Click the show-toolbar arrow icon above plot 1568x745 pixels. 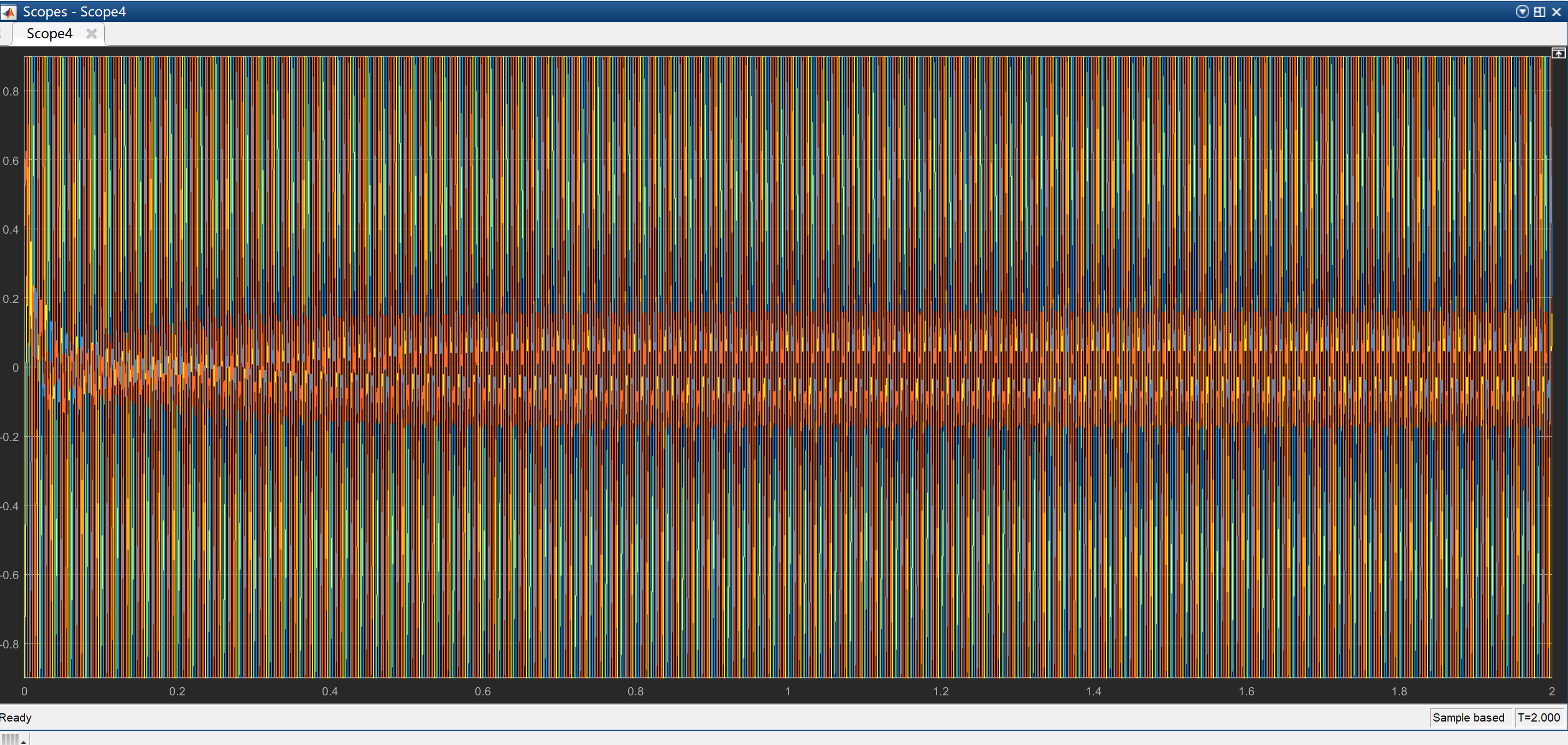point(1558,53)
